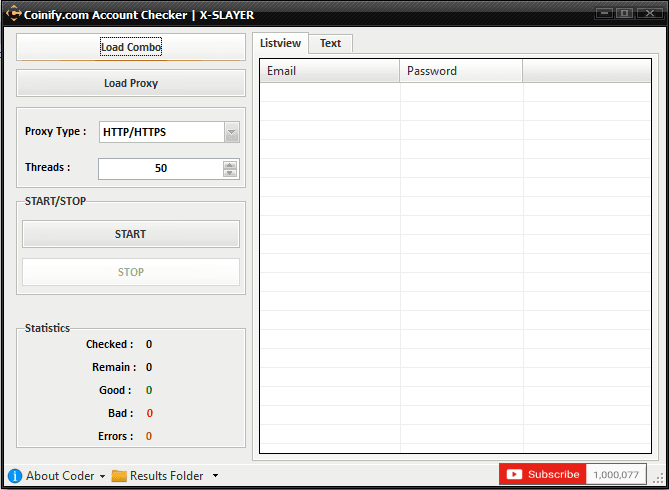The height and width of the screenshot is (490, 669).
Task: Click the subscriber count 1,000,077
Action: (x=616, y=475)
